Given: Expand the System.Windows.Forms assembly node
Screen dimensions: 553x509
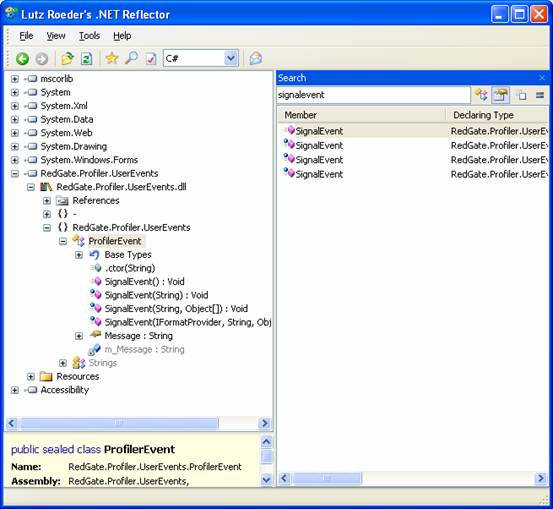Looking at the screenshot, I should point(15,160).
